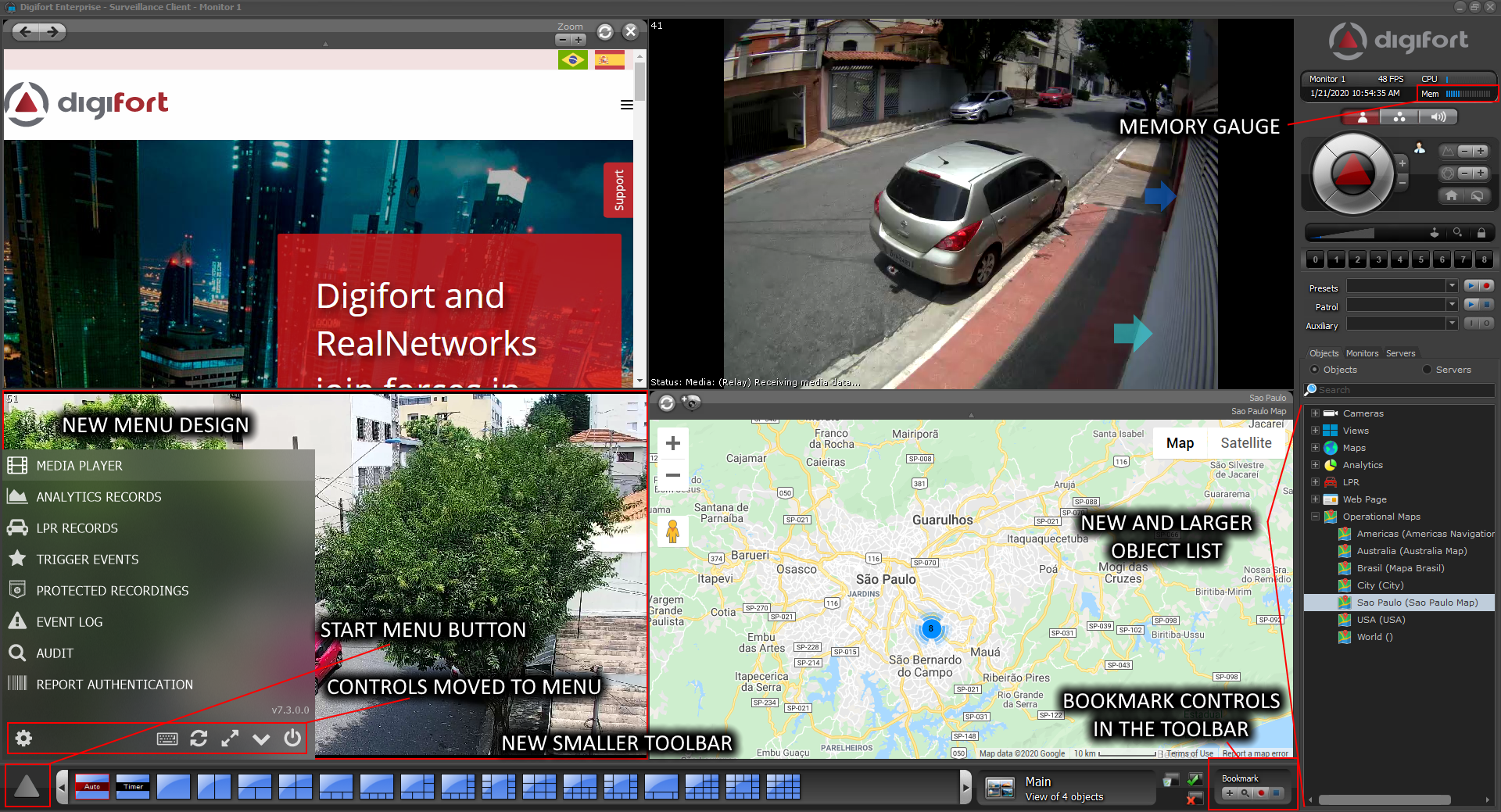Go forward in web page viewer

52,32
